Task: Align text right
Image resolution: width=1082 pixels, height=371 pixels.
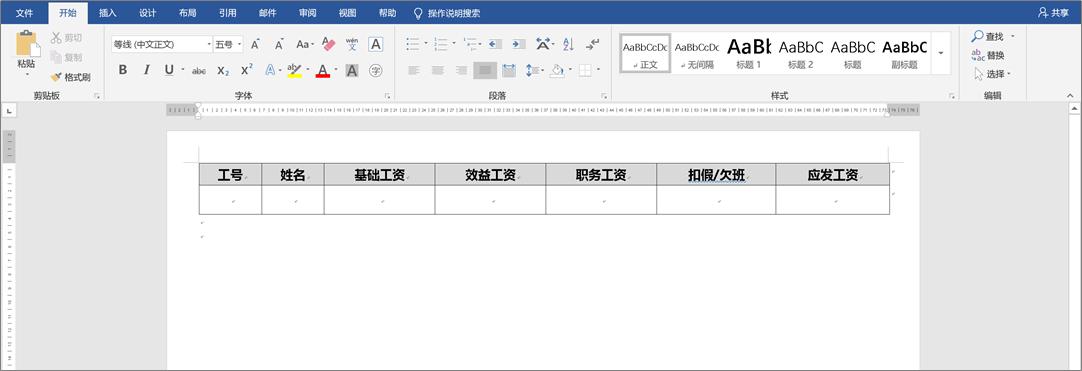Action: [x=461, y=70]
